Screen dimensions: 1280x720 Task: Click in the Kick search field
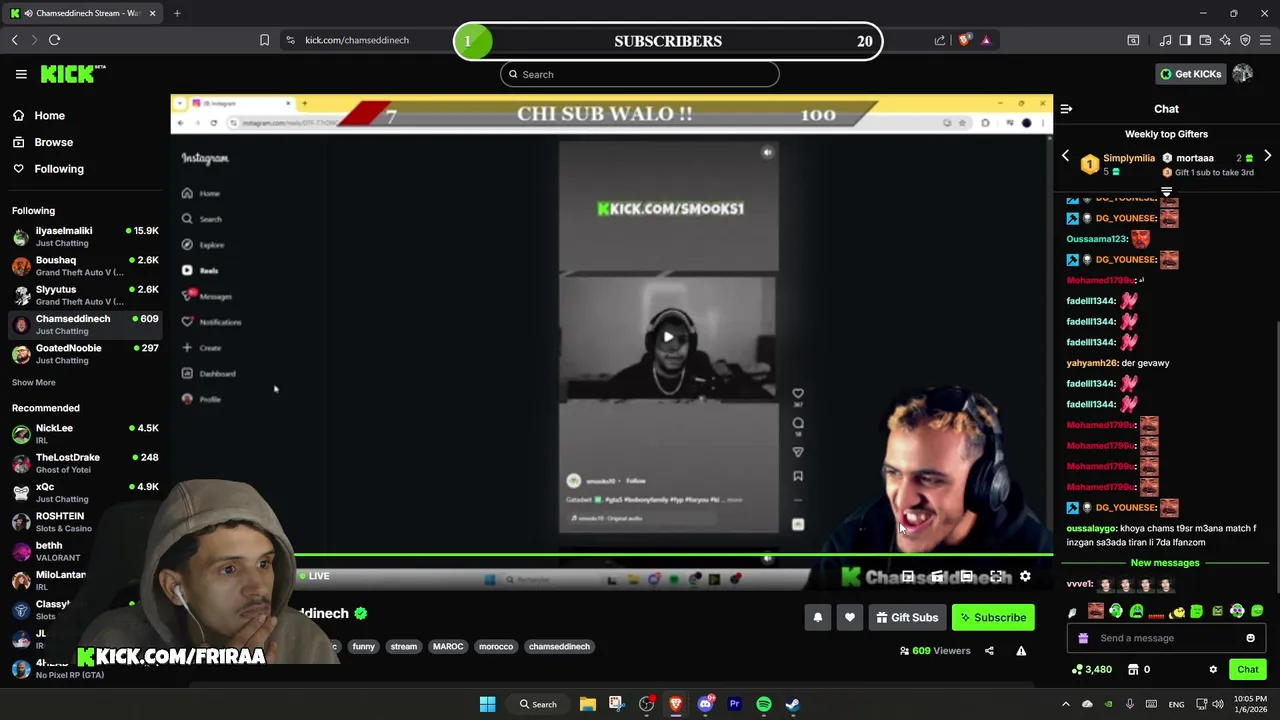pos(640,74)
